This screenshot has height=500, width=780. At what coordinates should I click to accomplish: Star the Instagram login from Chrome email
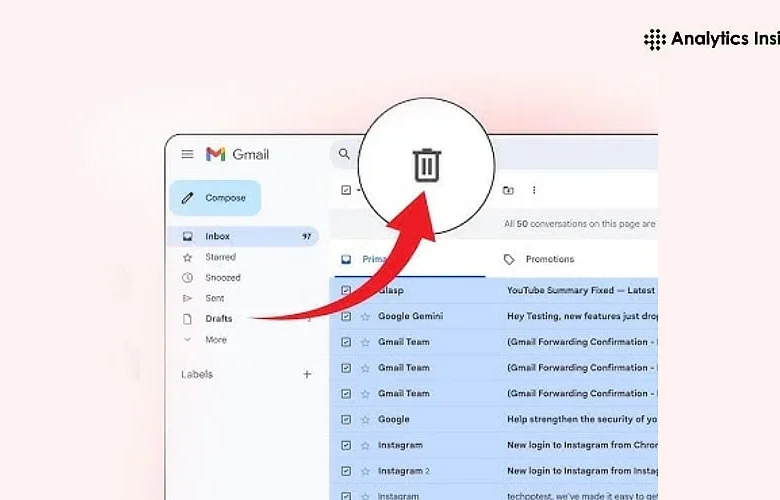(366, 445)
